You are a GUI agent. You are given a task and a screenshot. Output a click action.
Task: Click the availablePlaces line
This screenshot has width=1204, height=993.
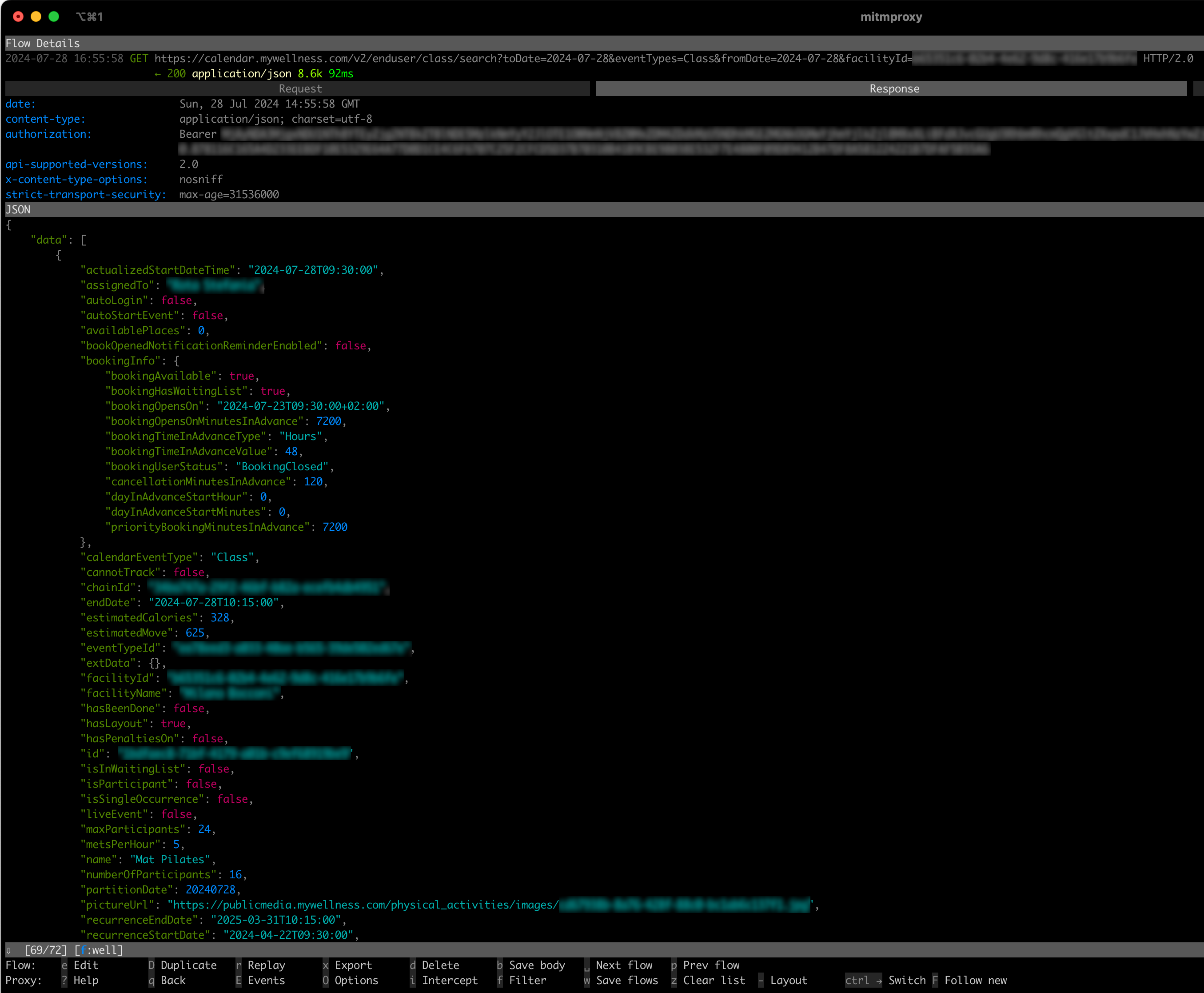point(145,331)
